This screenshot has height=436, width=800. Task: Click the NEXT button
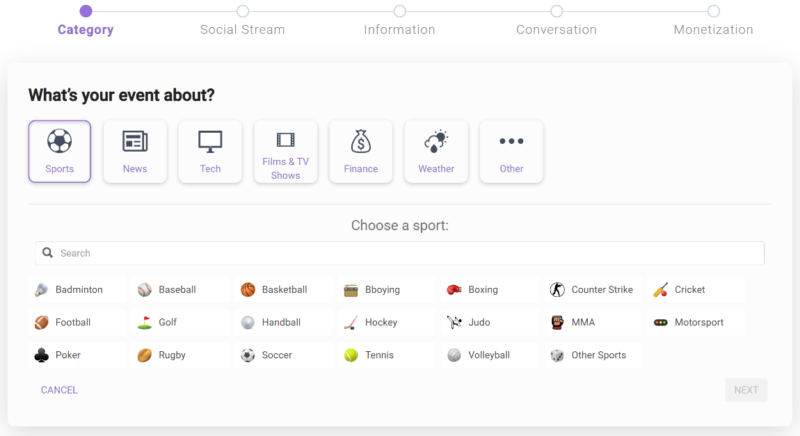click(x=746, y=390)
